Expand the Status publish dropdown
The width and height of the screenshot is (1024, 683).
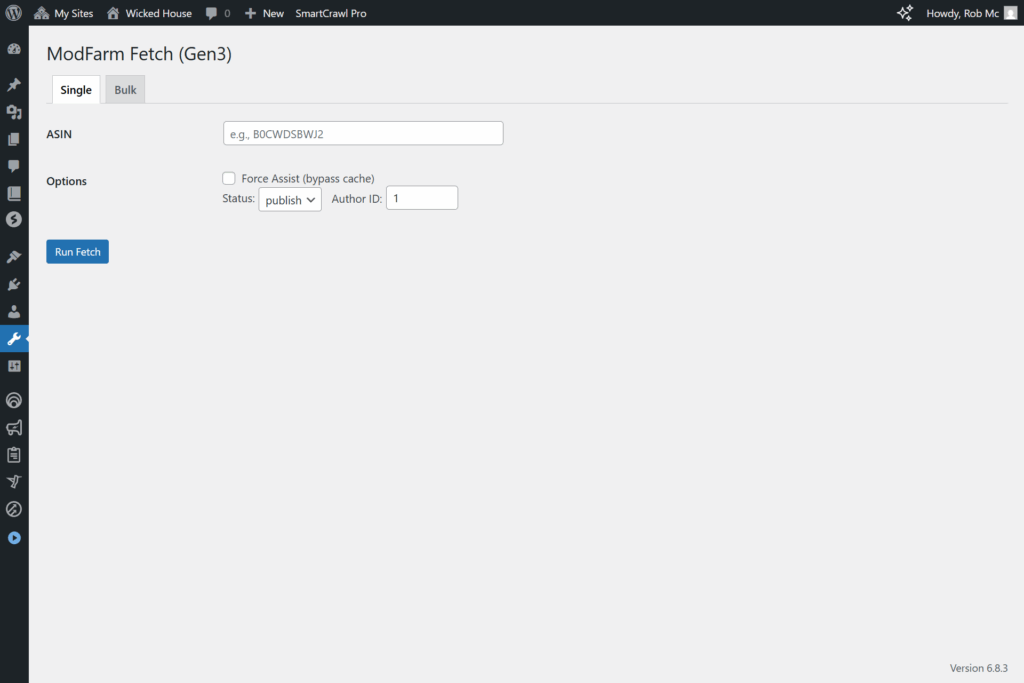click(290, 200)
